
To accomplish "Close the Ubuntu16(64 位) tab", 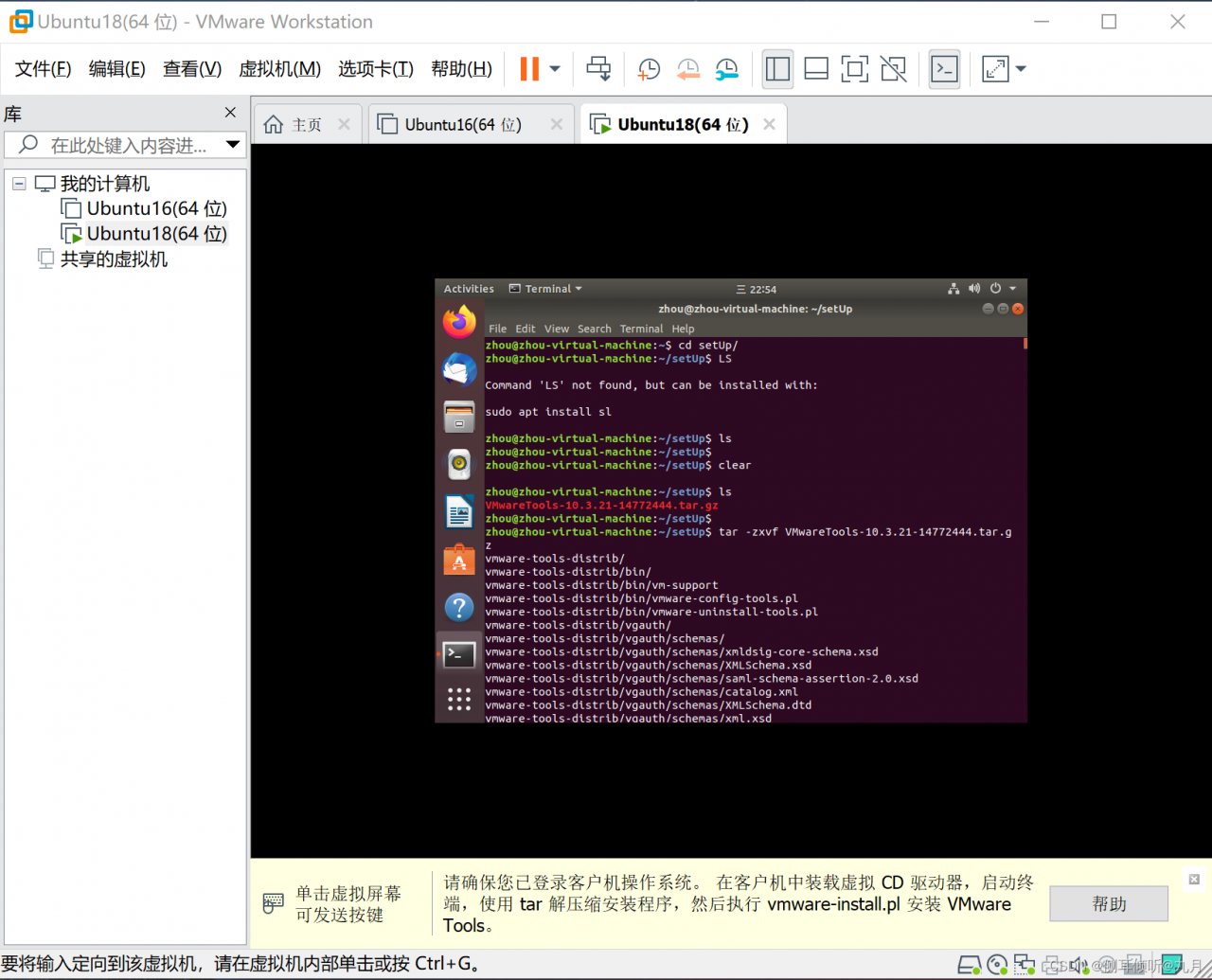I will (x=557, y=124).
